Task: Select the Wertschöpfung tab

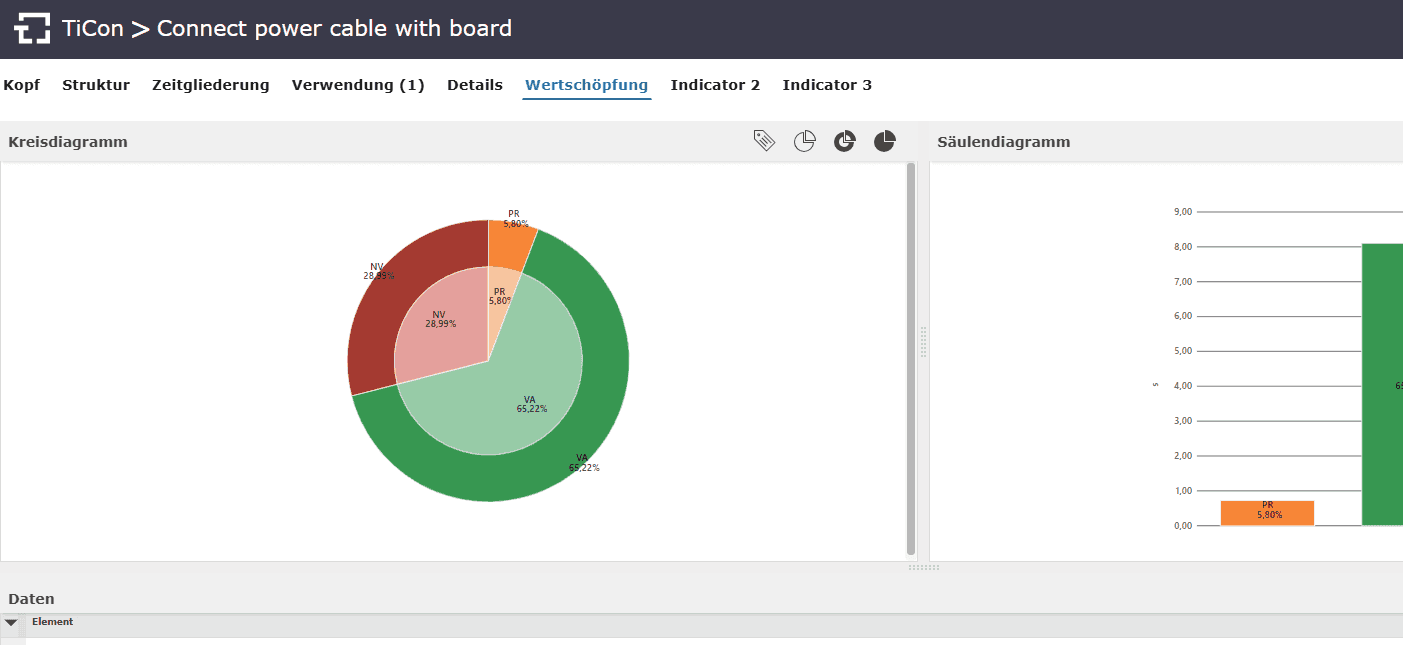Action: click(587, 85)
